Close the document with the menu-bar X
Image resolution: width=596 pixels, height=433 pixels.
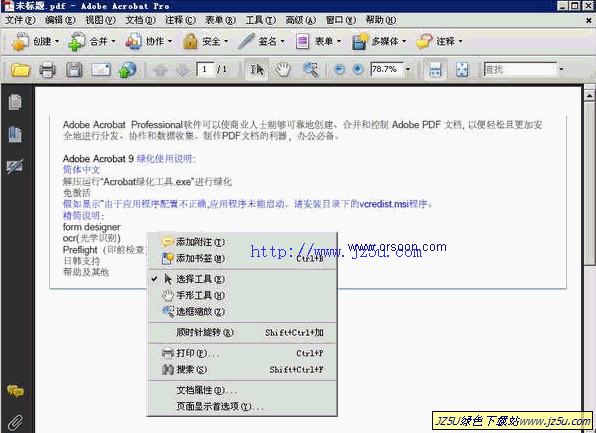pos(588,21)
